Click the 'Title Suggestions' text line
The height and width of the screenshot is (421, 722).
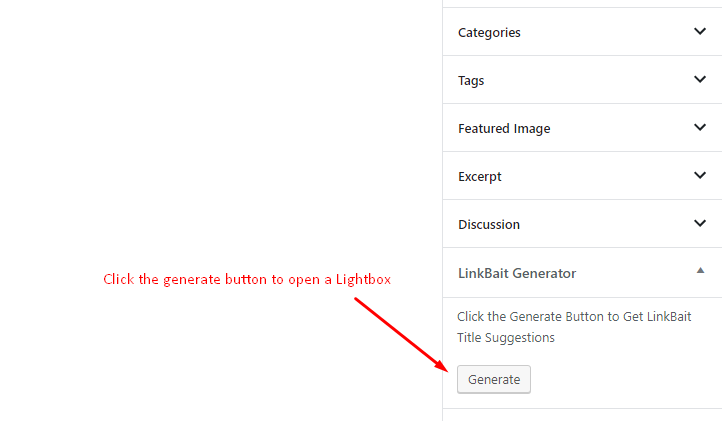coord(506,338)
